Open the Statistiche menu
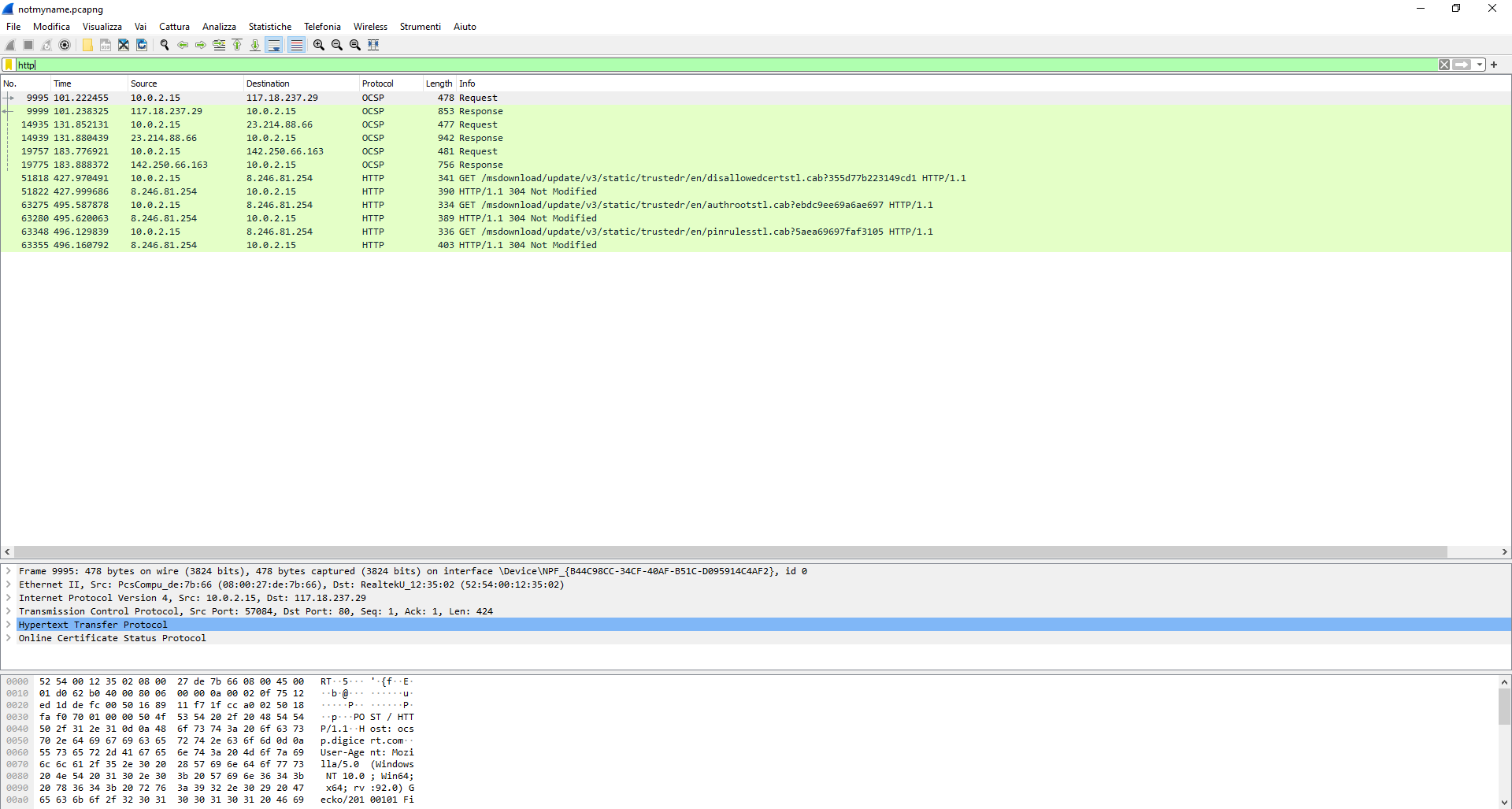1512x809 pixels. [270, 27]
